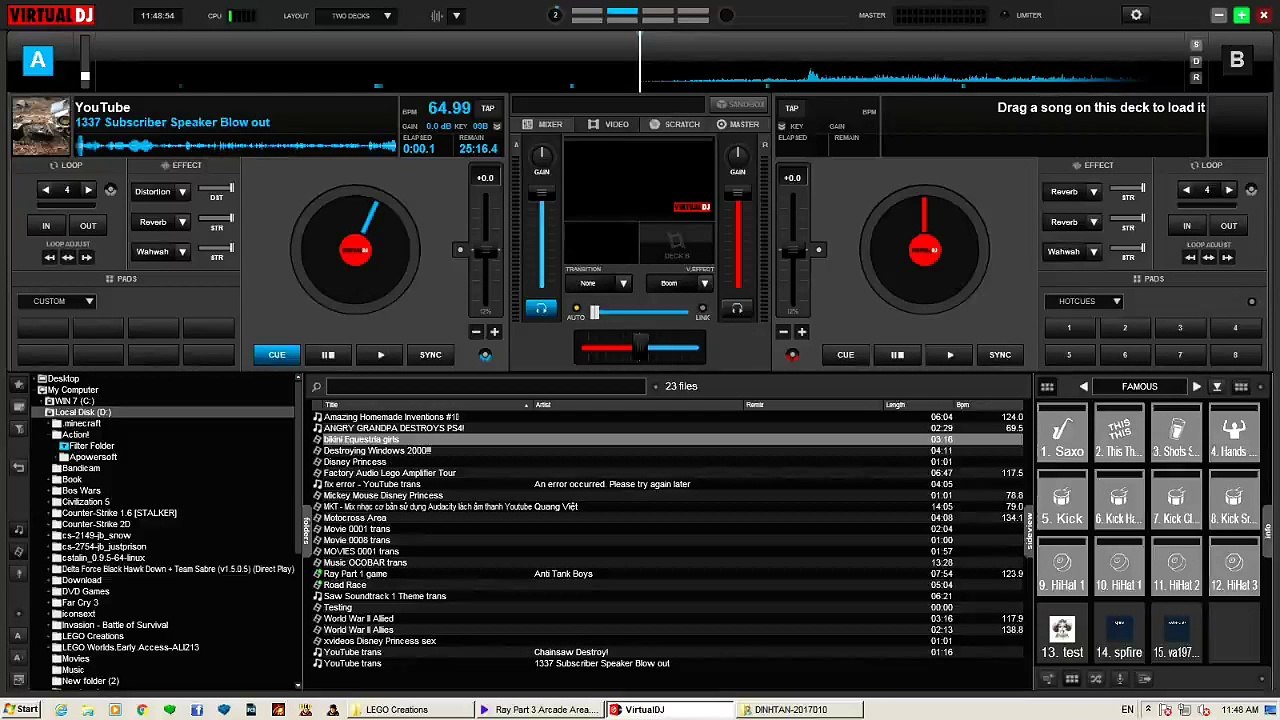
Task: Select the 'Motocross Area' track row
Action: [667, 518]
